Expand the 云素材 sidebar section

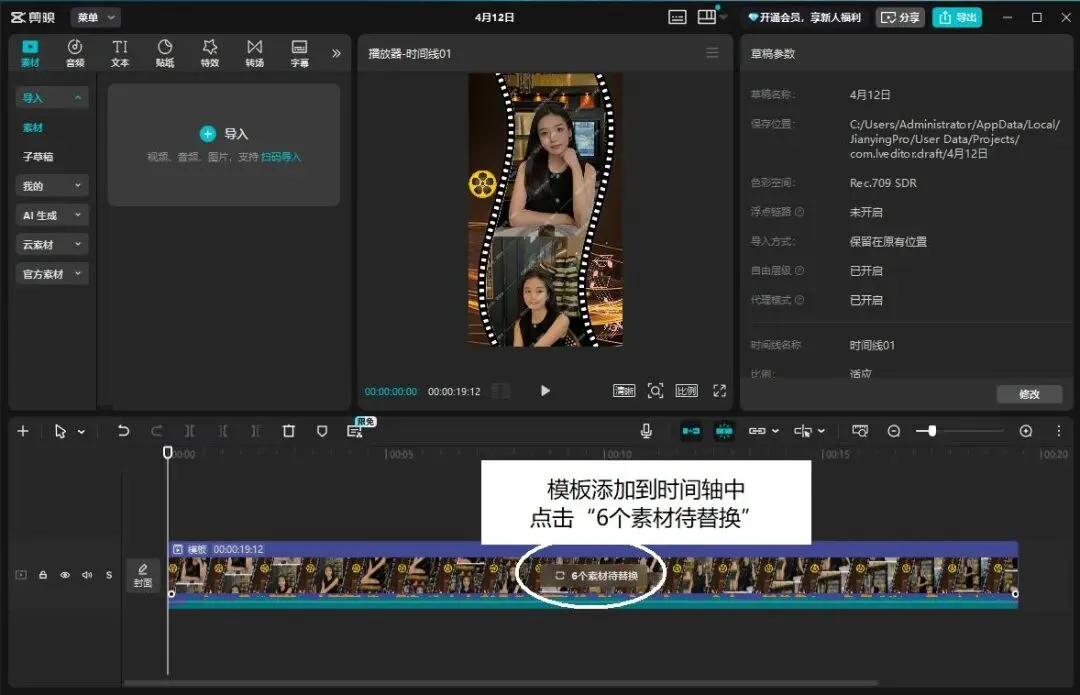(x=52, y=245)
